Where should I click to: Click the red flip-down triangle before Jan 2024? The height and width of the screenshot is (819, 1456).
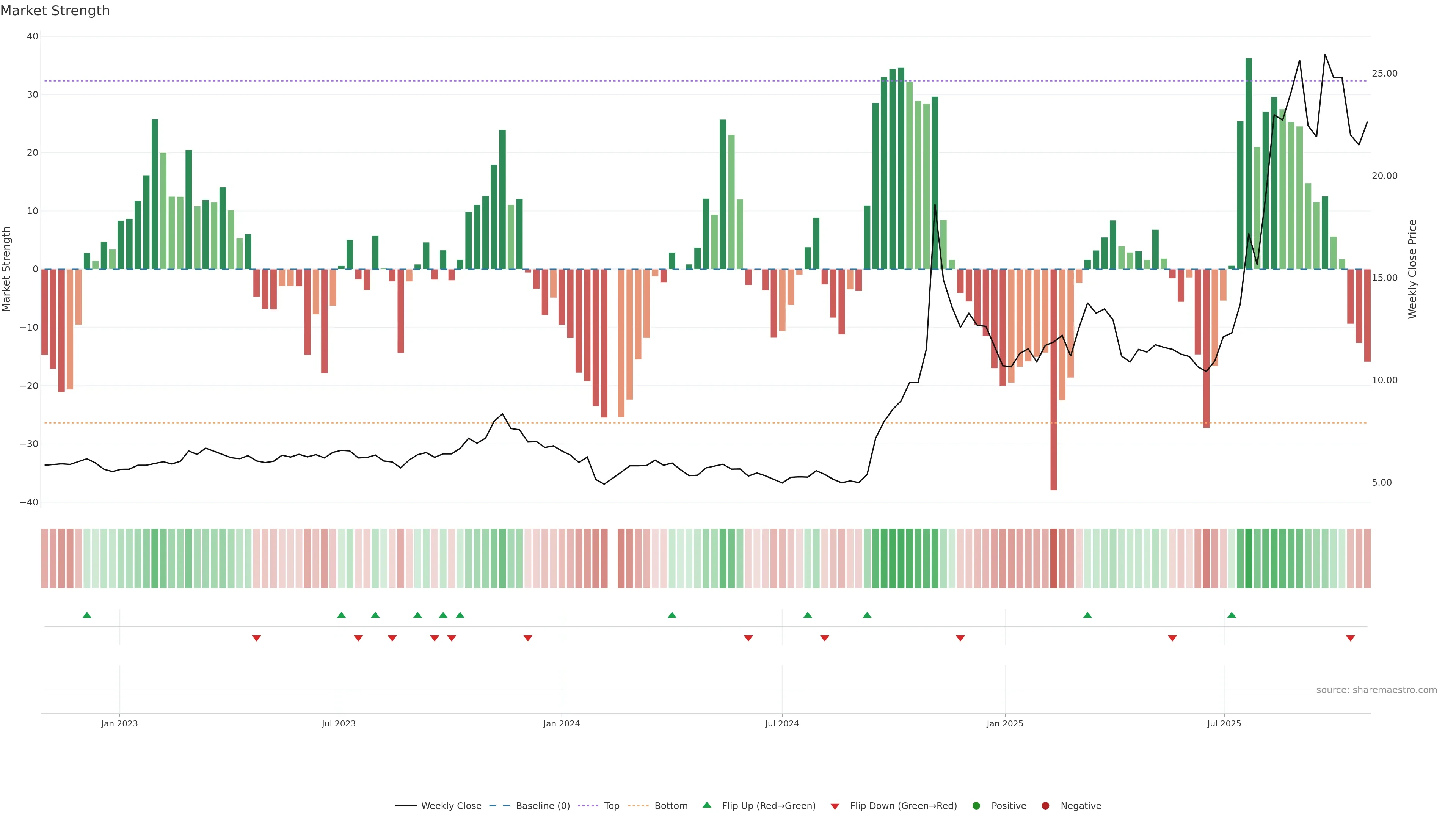click(x=528, y=638)
